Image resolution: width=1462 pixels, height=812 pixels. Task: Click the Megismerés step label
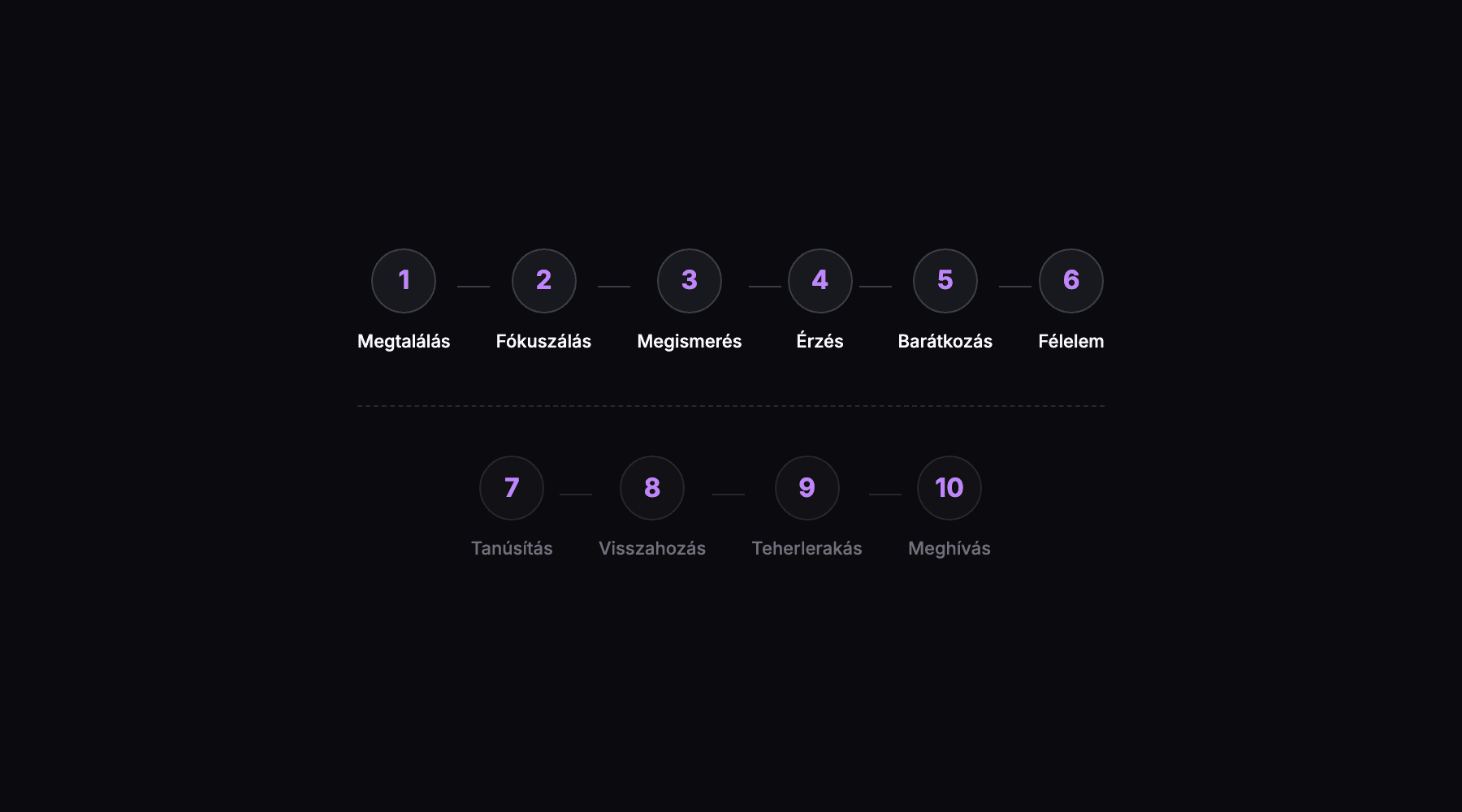[690, 342]
